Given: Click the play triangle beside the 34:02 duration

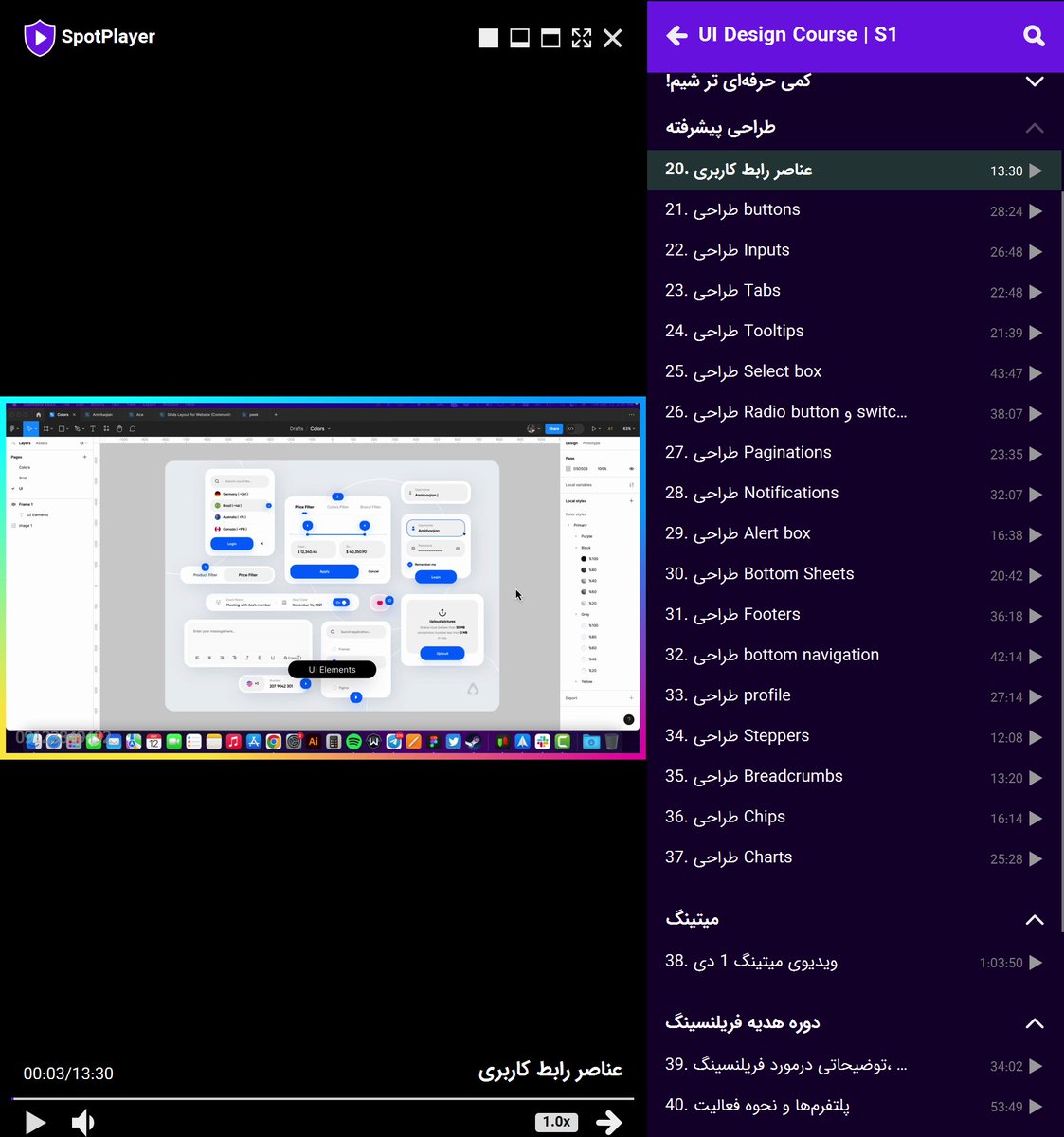Looking at the screenshot, I should [1036, 1067].
